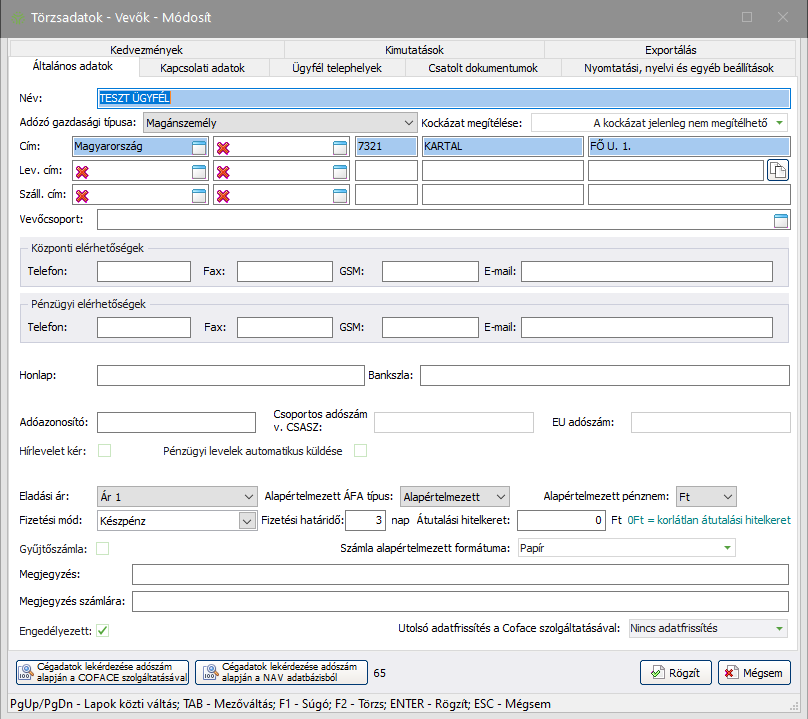The width and height of the screenshot is (808, 719).
Task: Click into the Adóazonosító input field
Action: pyautogui.click(x=176, y=423)
